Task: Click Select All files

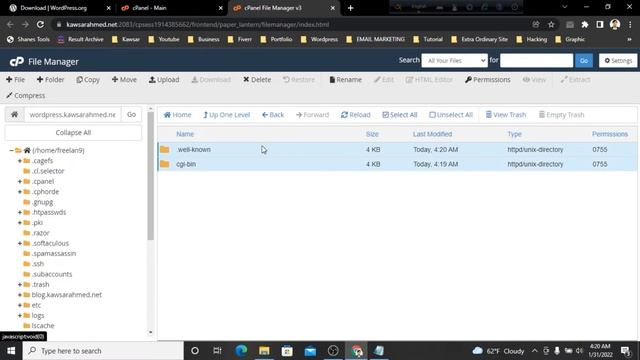Action: point(400,115)
